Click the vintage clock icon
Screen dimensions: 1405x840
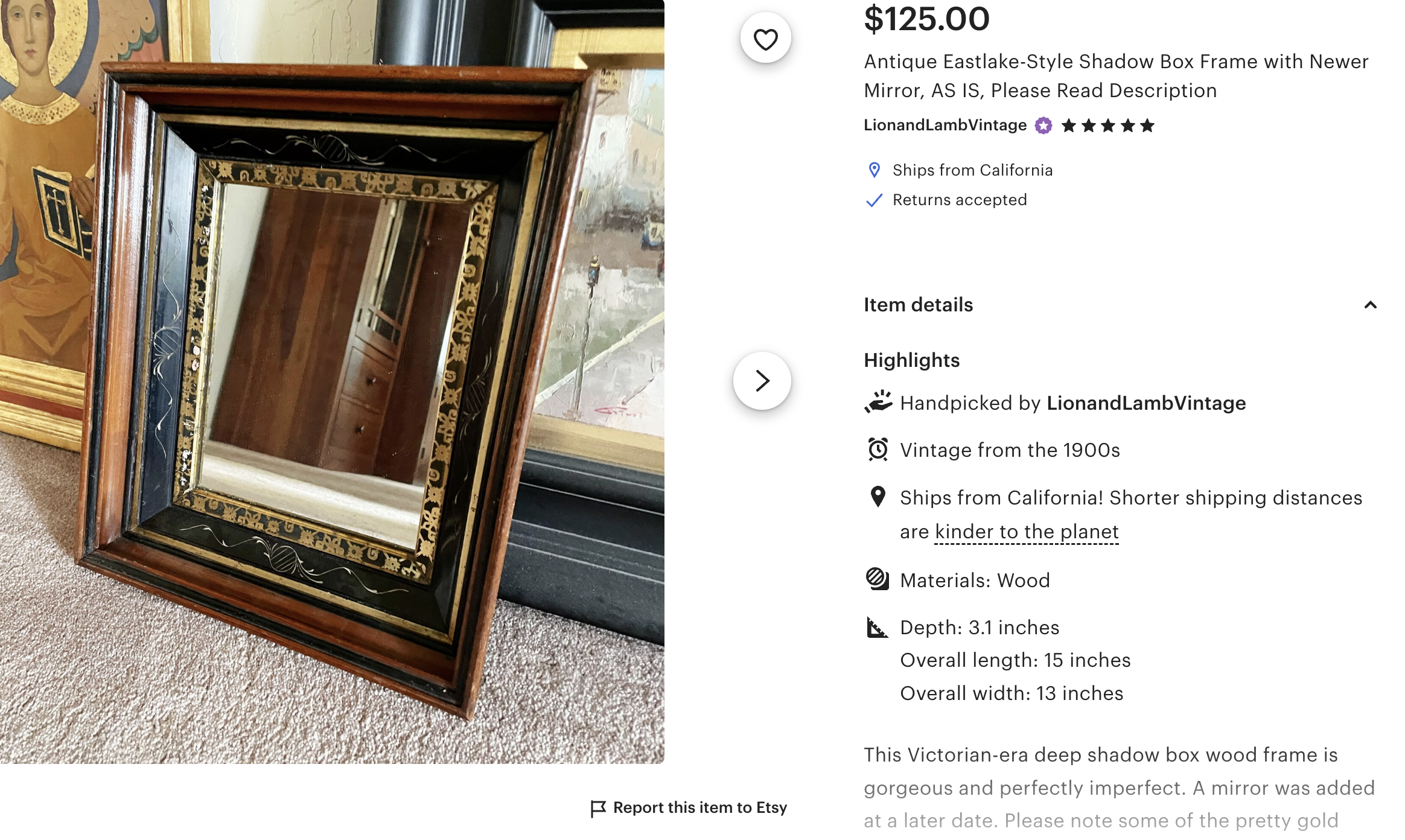tap(878, 450)
